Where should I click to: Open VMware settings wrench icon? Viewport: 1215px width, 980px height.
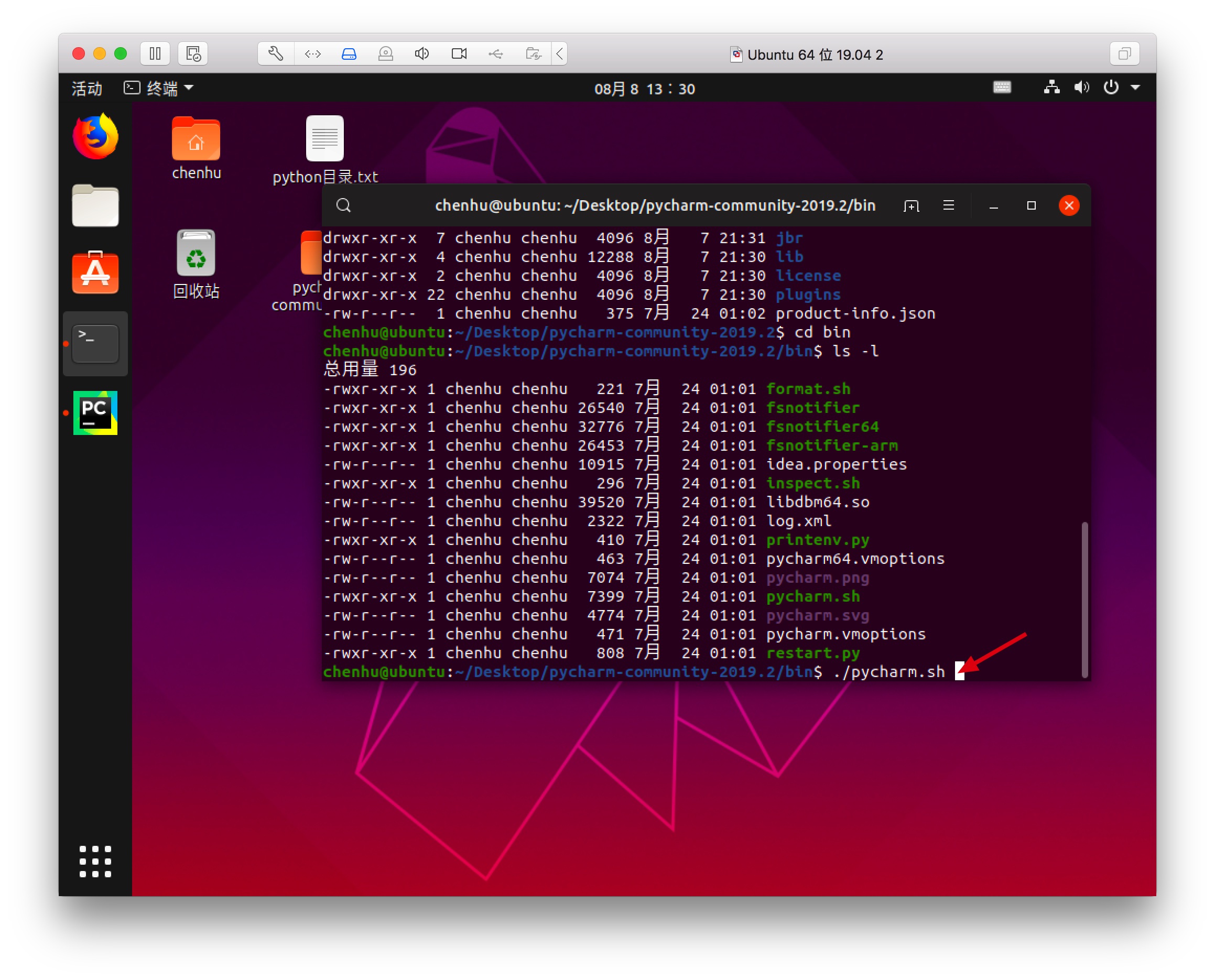(276, 53)
